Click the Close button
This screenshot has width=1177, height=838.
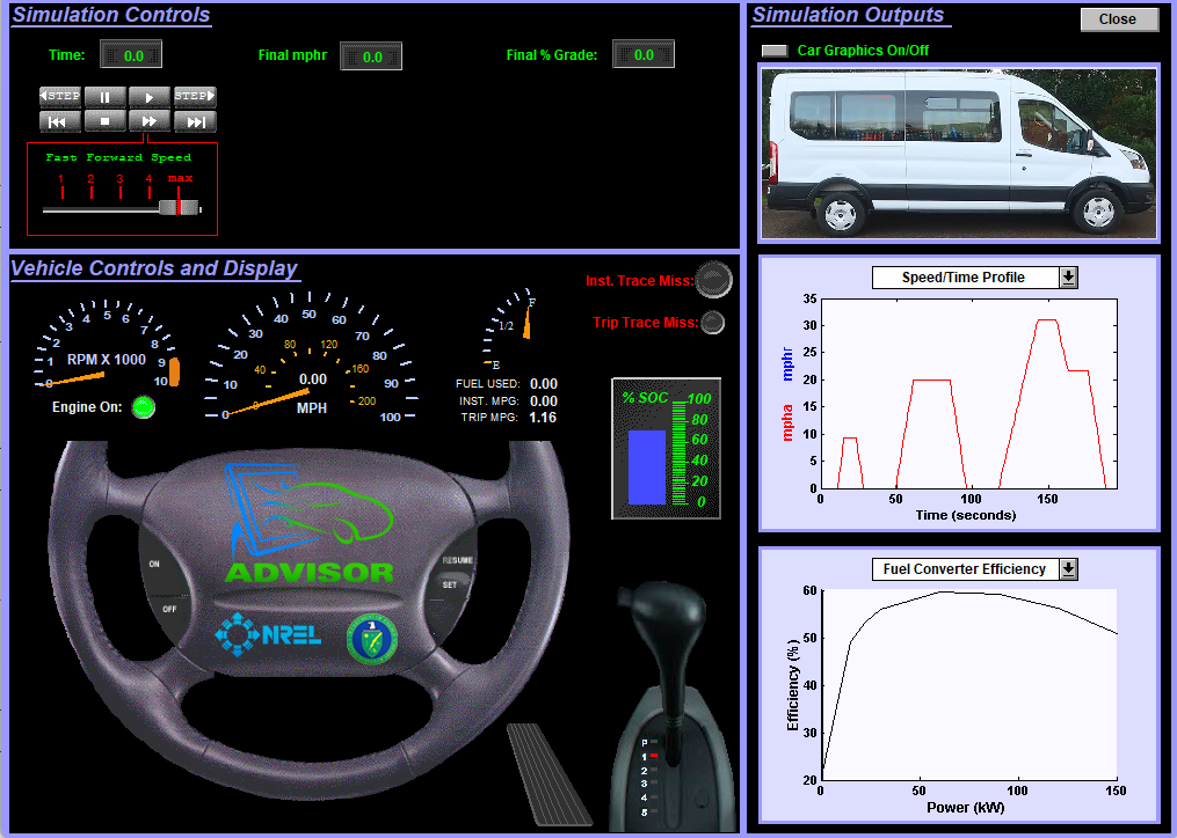click(1118, 20)
